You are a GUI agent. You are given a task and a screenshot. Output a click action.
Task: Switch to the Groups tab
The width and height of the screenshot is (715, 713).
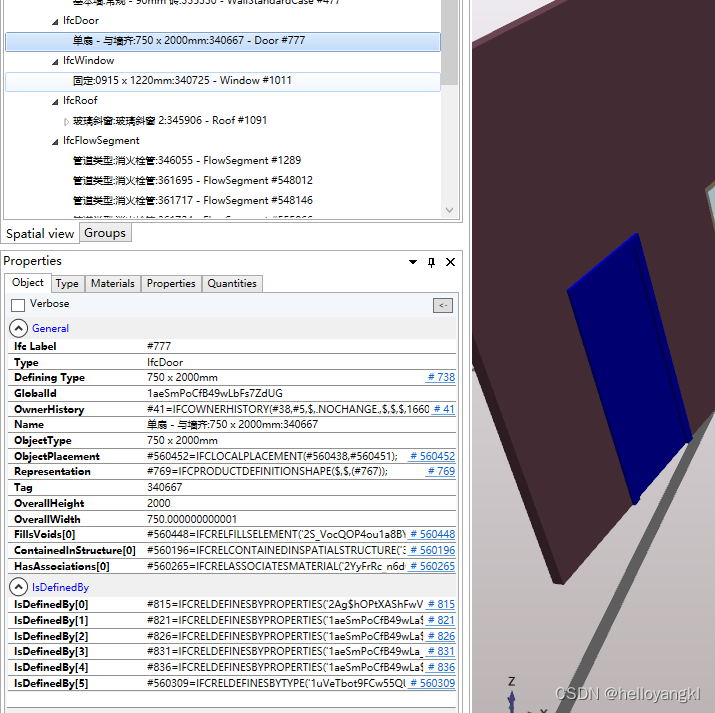click(105, 232)
